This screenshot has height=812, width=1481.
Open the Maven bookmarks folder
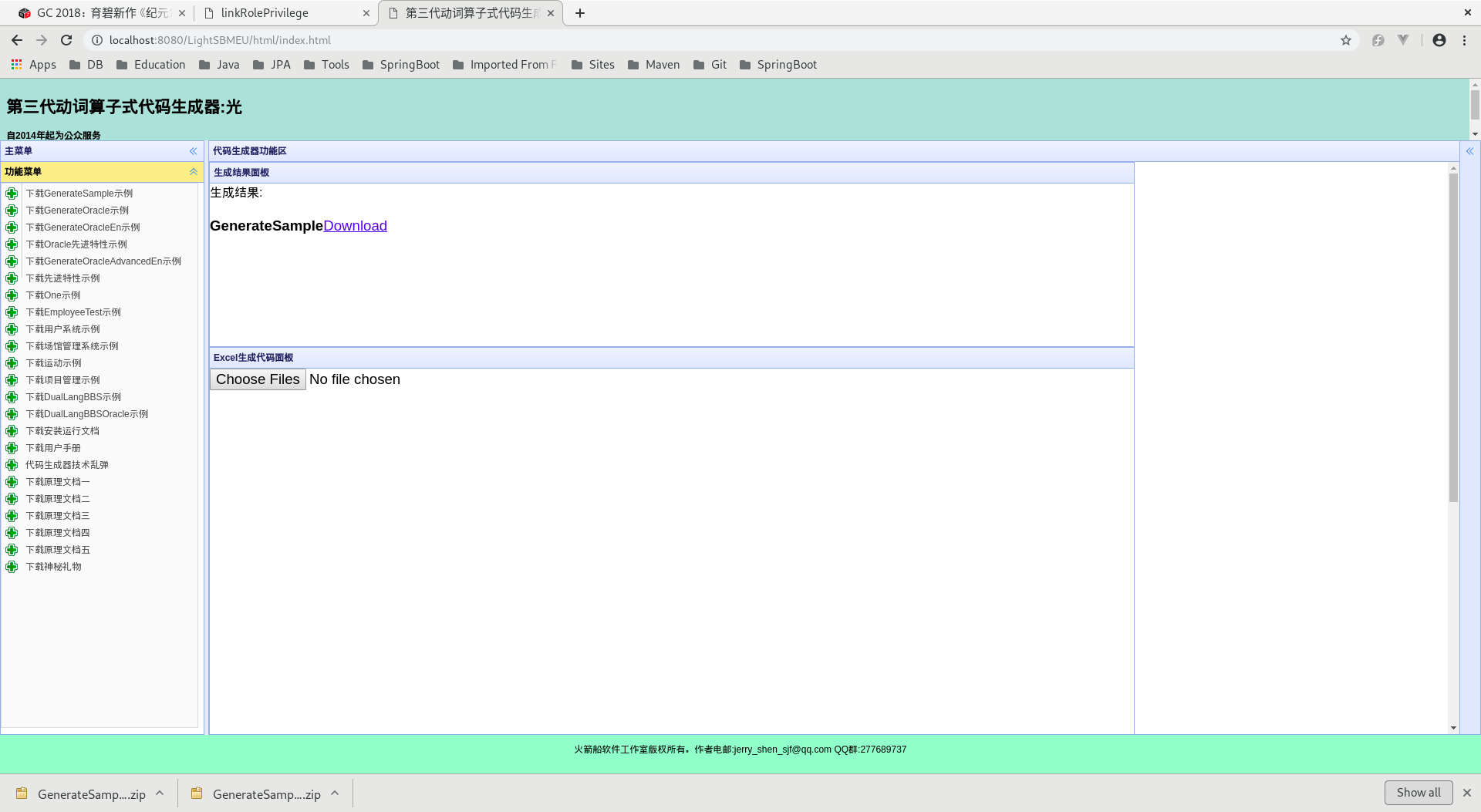(654, 65)
